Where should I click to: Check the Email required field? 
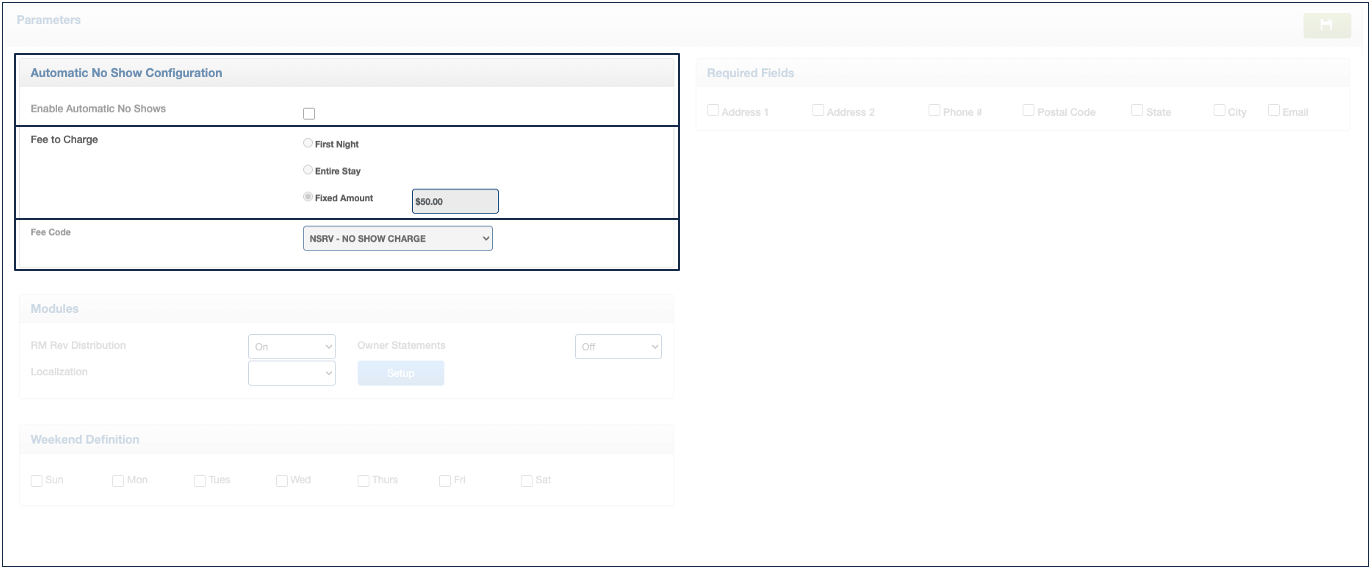pyautogui.click(x=1274, y=111)
